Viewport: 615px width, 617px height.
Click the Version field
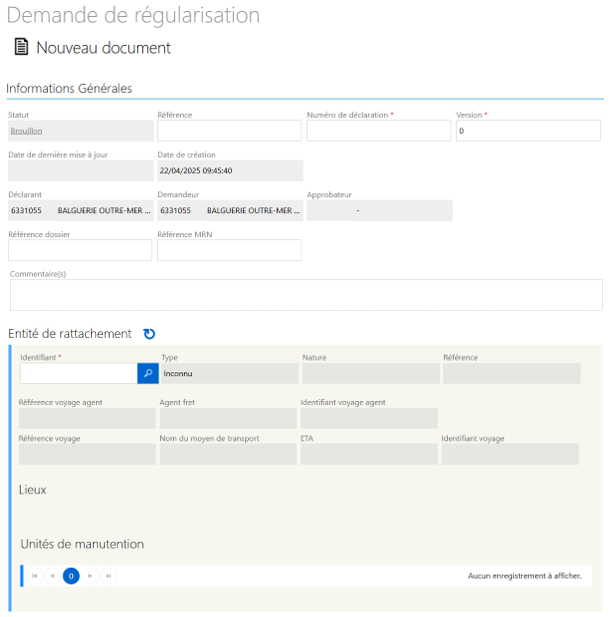(528, 131)
